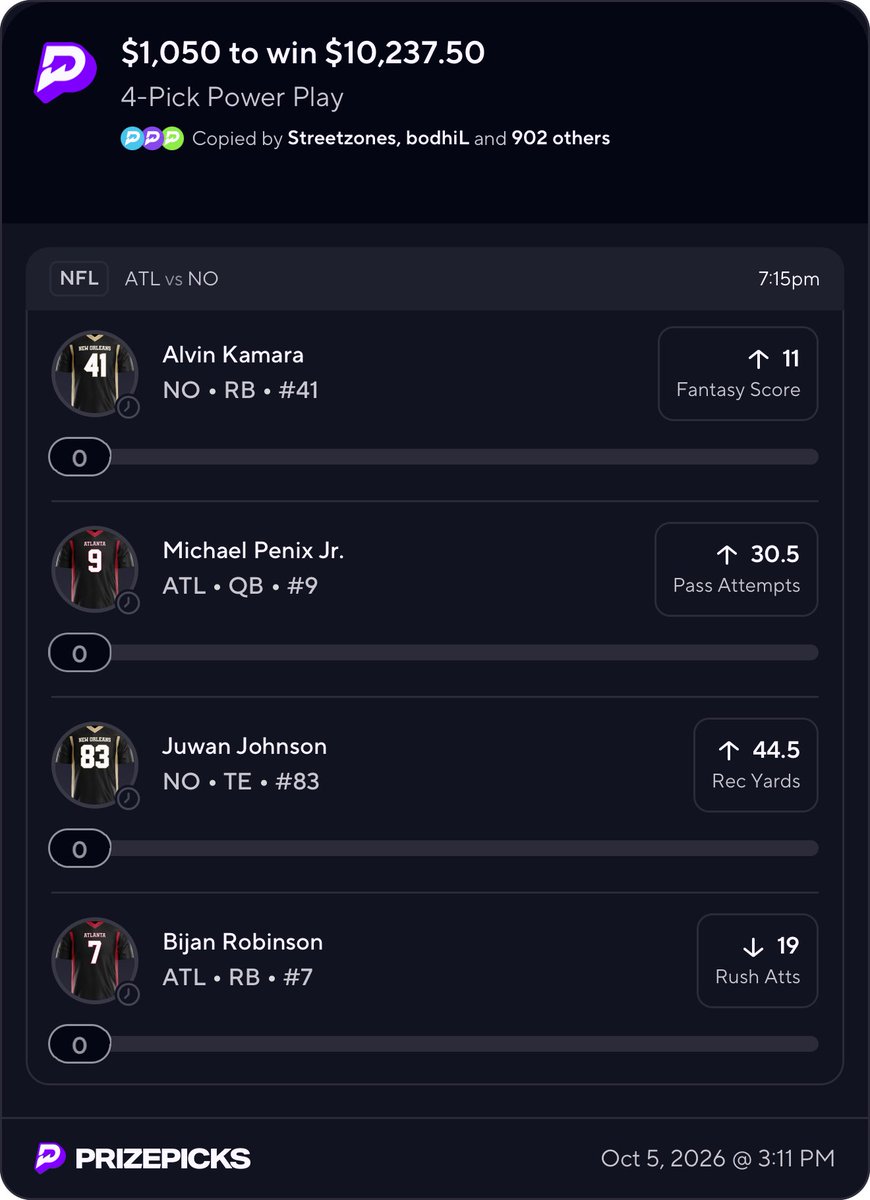Click the copied-by user avatars cluster

tap(152, 138)
